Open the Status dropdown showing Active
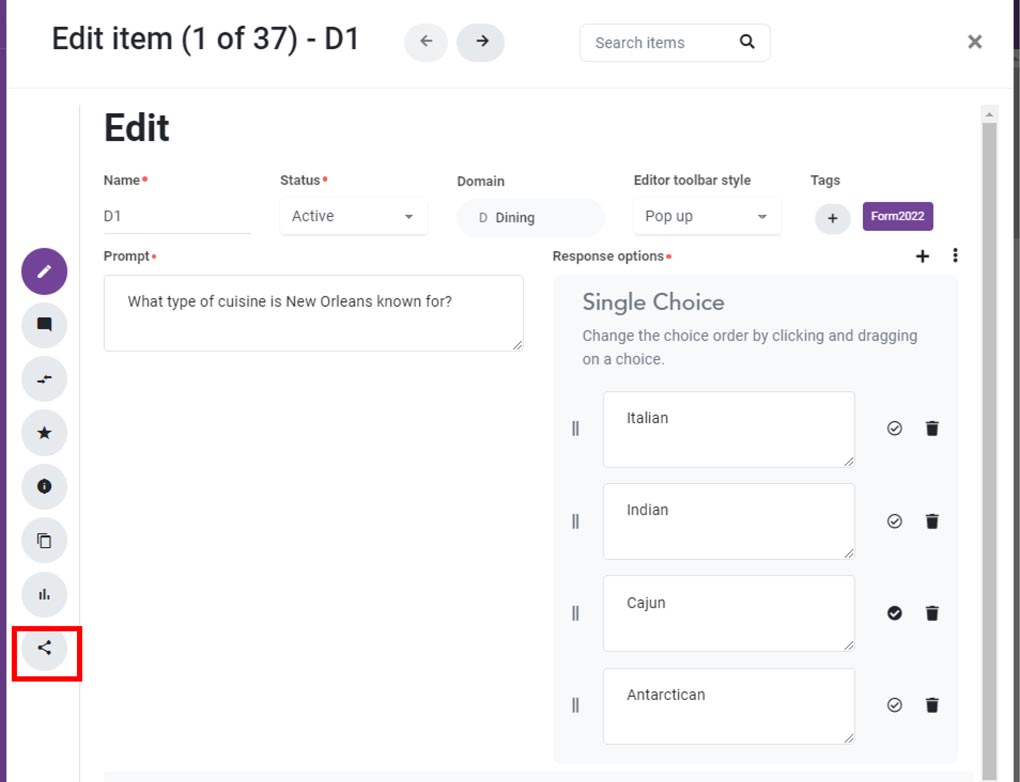The height and width of the screenshot is (782, 1020). click(353, 217)
